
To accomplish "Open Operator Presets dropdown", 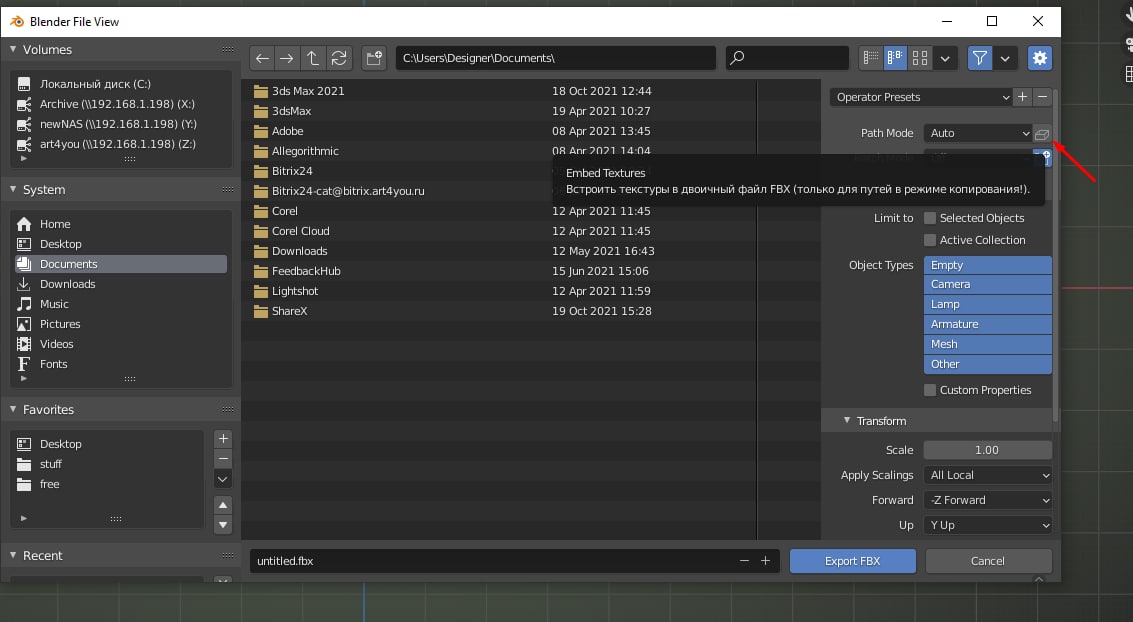I will pos(921,97).
